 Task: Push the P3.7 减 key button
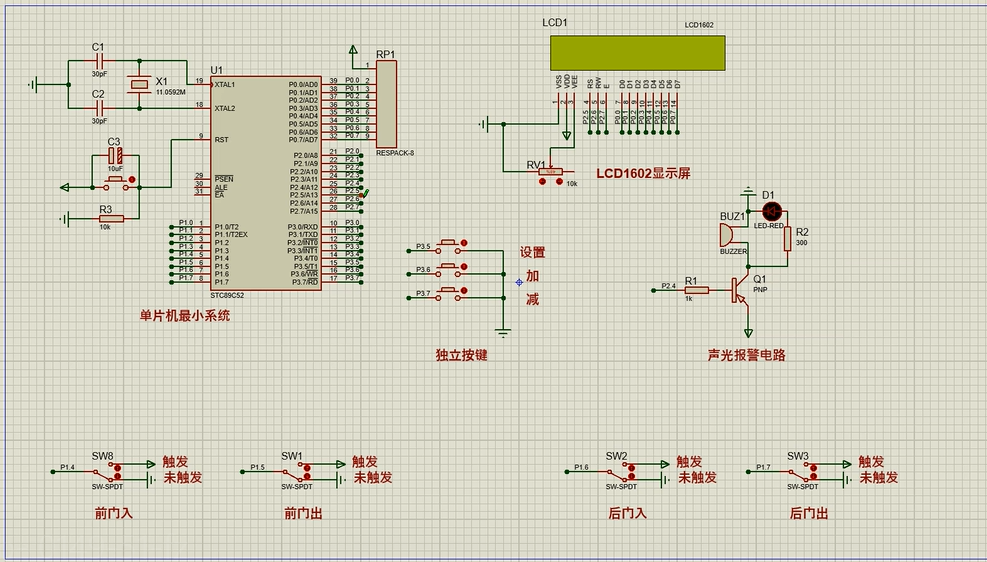click(448, 293)
